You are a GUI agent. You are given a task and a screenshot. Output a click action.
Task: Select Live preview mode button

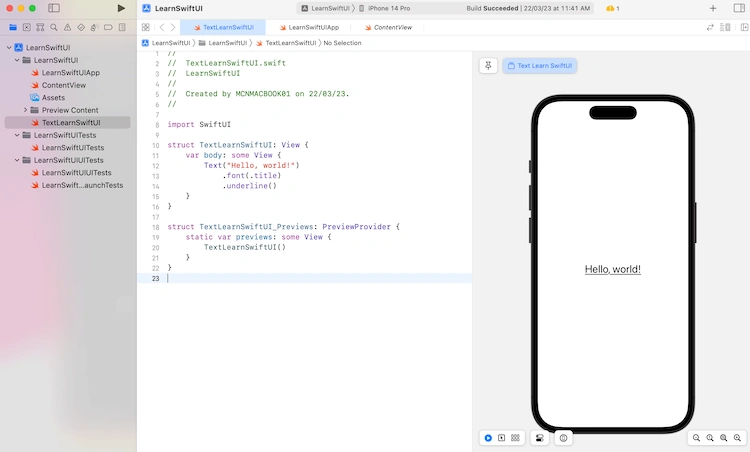488,438
